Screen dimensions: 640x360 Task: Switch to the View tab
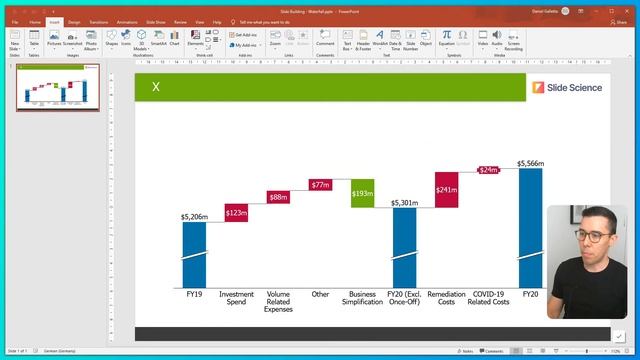[200, 22]
